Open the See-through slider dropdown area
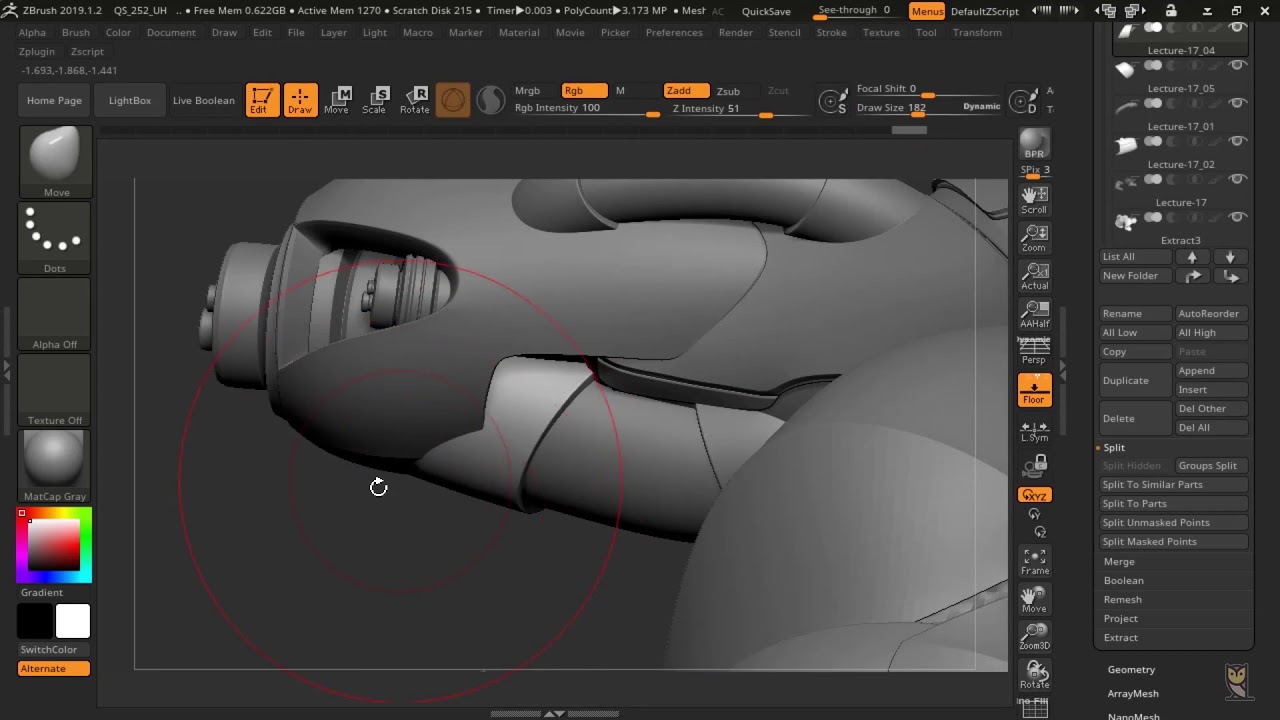 (852, 10)
